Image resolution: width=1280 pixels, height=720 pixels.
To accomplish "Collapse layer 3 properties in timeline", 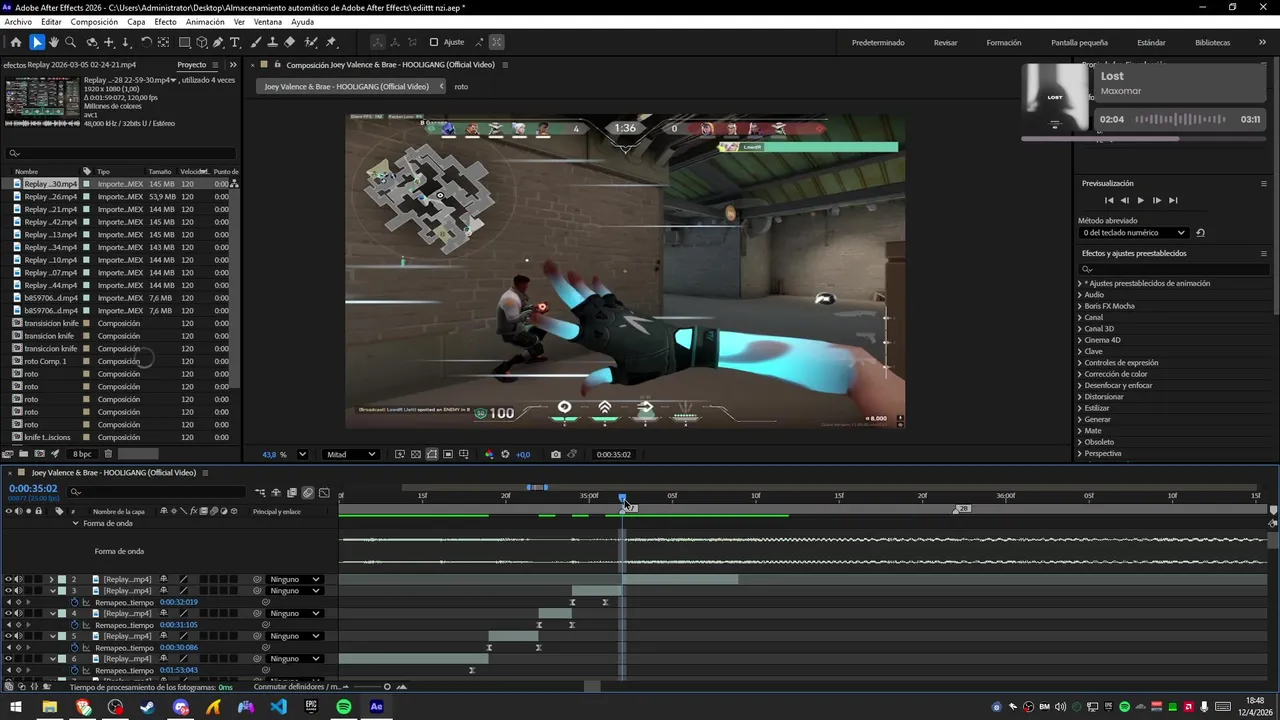I will (52, 591).
